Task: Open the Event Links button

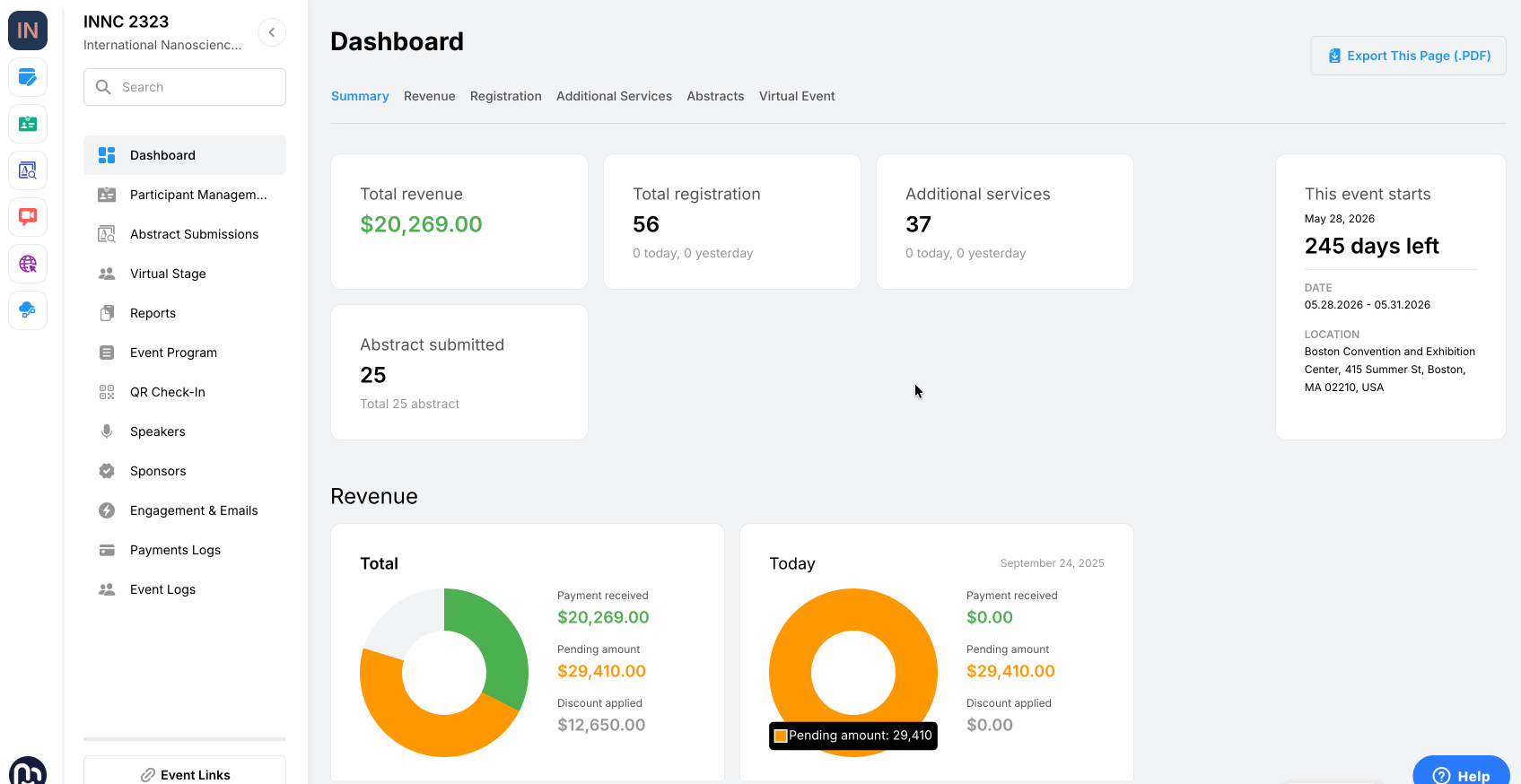Action: tap(185, 774)
